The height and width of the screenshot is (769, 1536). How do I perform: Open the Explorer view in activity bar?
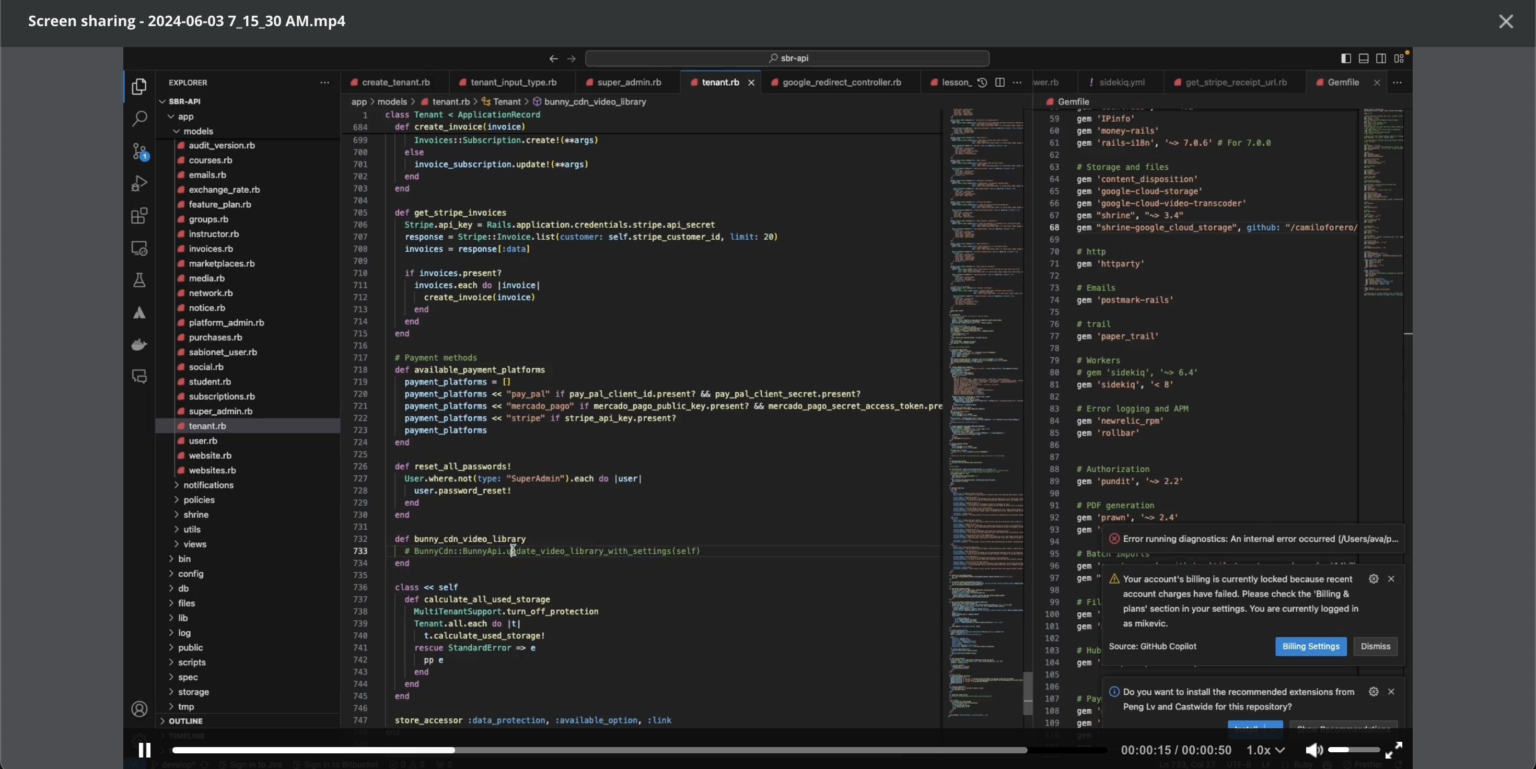click(x=139, y=86)
